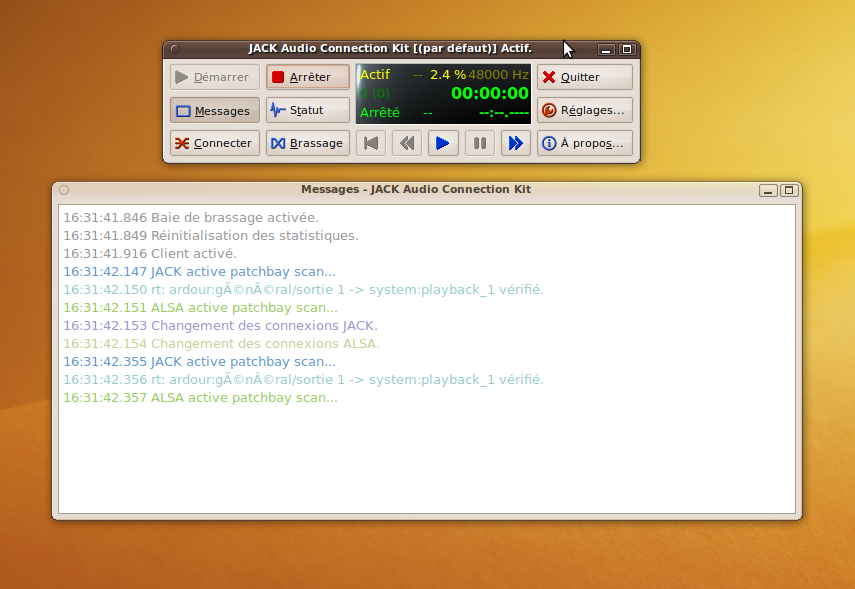This screenshot has width=855, height=589.
Task: Open the Statut status window
Action: click(x=308, y=110)
